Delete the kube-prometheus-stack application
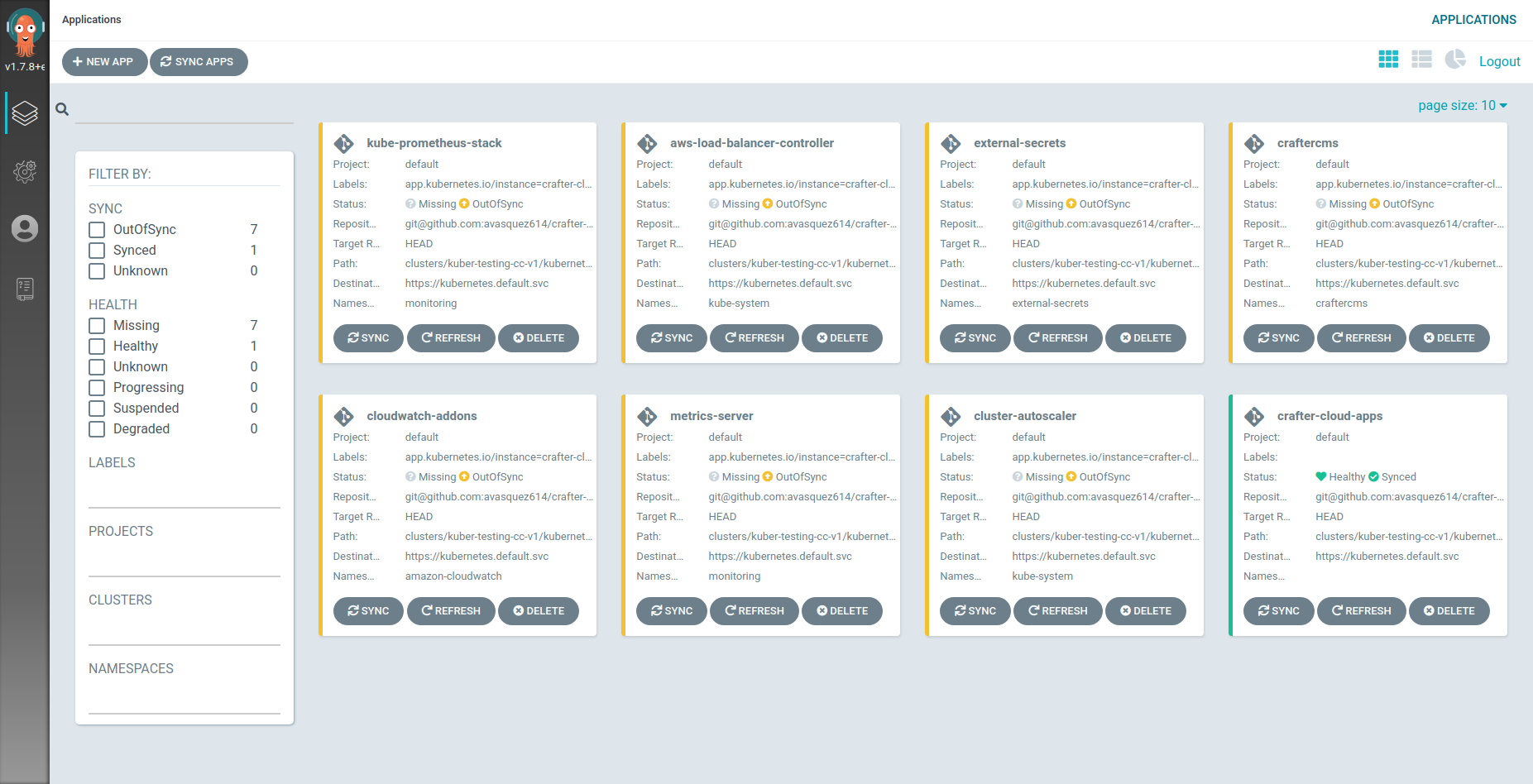Image resolution: width=1533 pixels, height=784 pixels. tap(539, 338)
